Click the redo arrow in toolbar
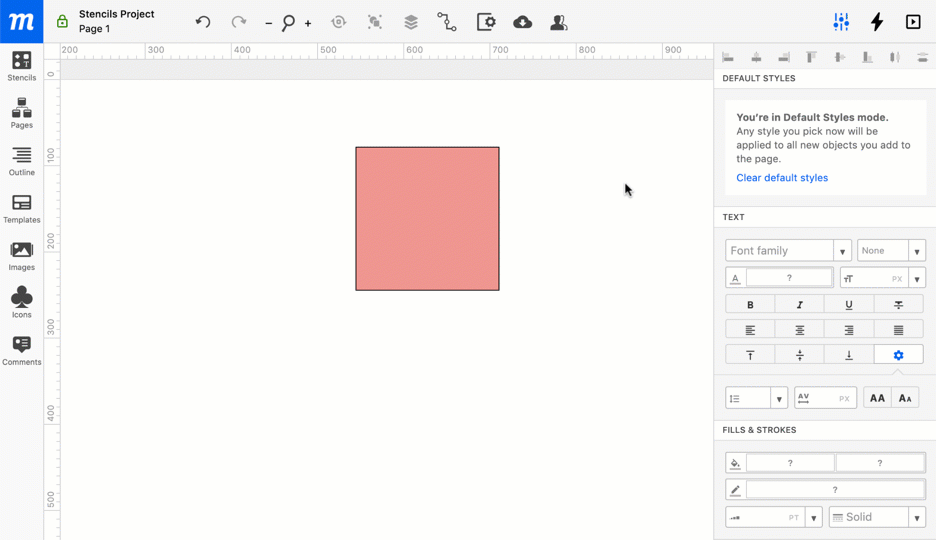Screen dimensions: 936x540 tap(239, 22)
